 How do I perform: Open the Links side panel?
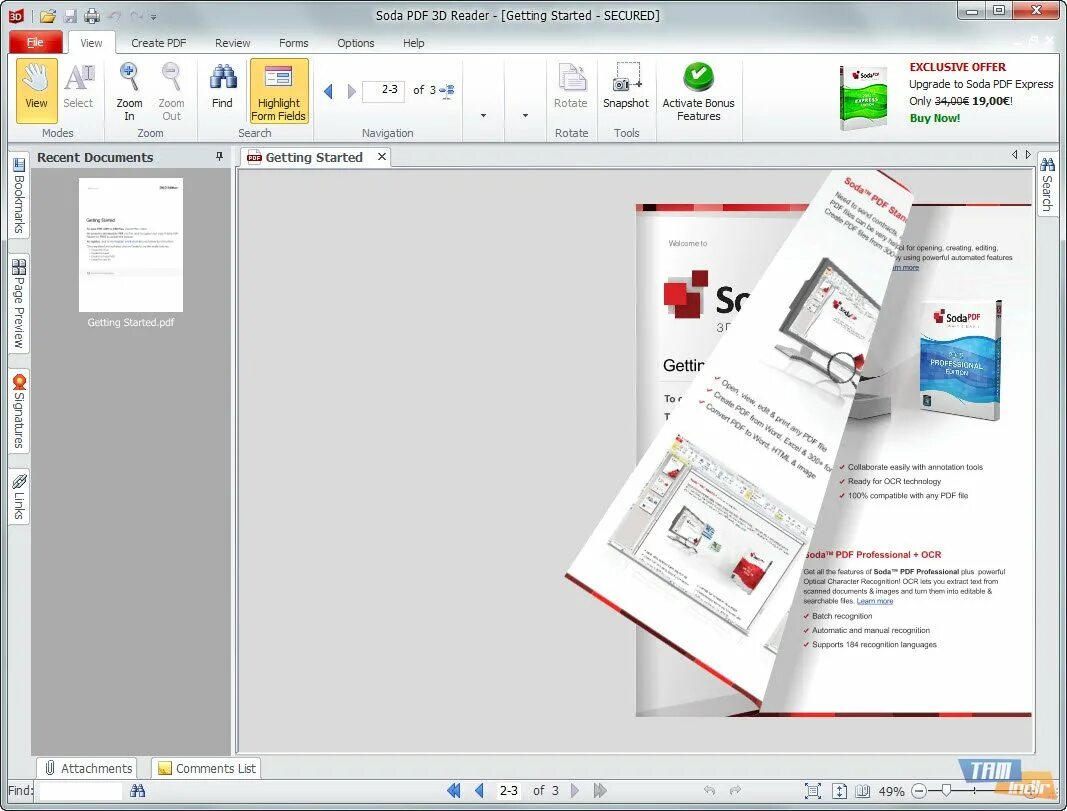coord(18,497)
